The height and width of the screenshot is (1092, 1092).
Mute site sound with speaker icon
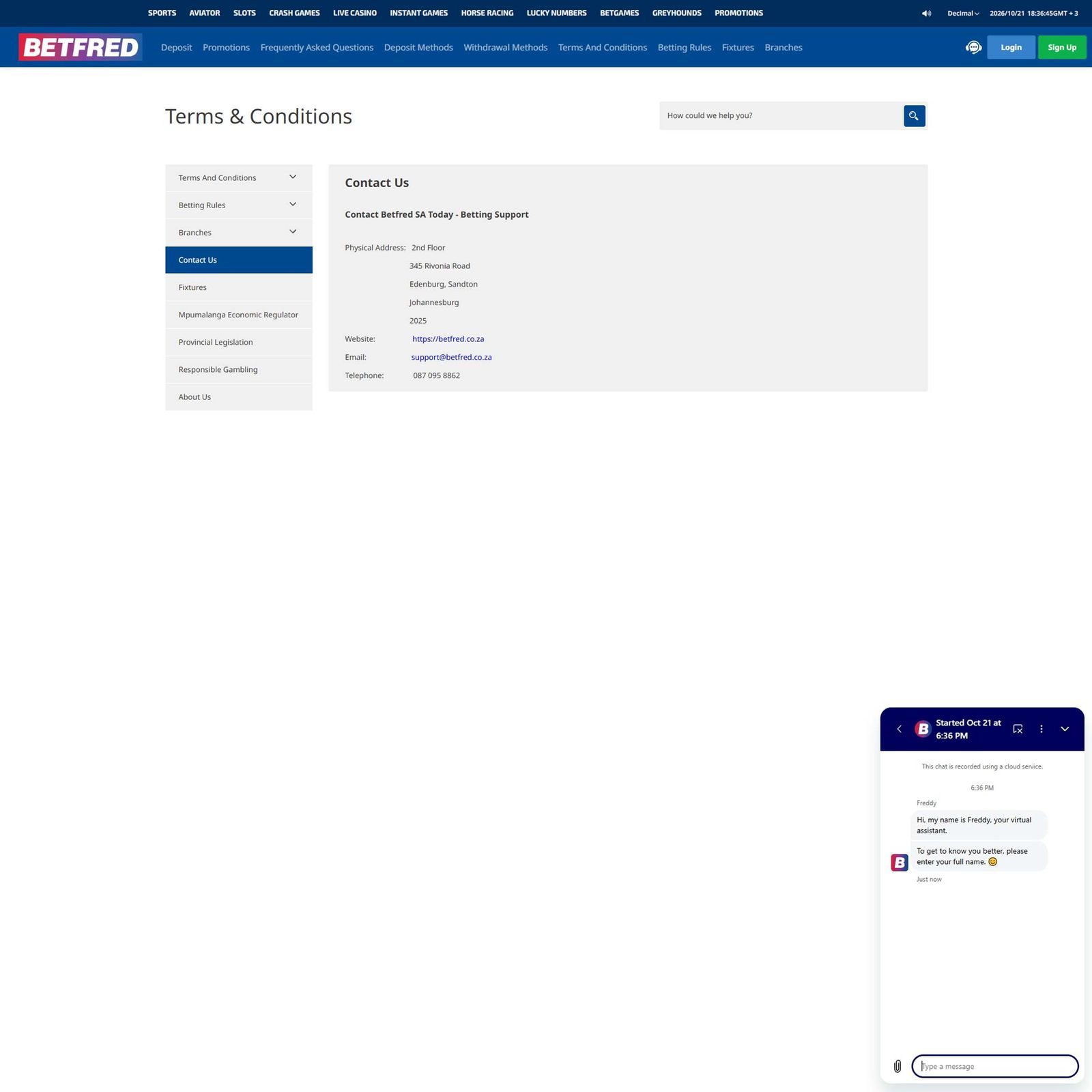[x=926, y=13]
